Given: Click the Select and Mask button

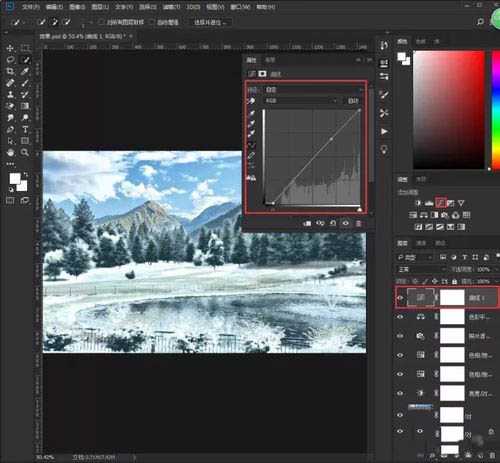Looking at the screenshot, I should click(x=210, y=22).
